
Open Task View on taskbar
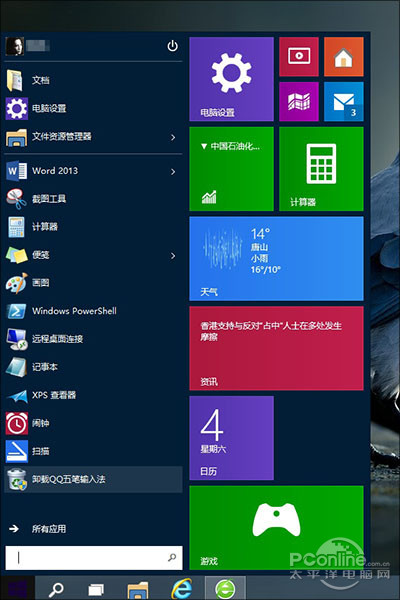point(96,590)
